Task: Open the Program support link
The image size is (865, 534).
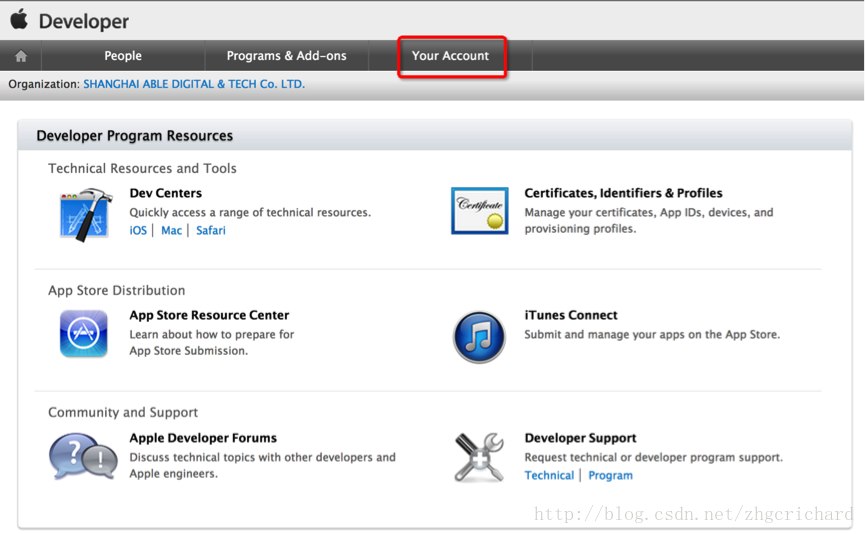Action: (610, 476)
